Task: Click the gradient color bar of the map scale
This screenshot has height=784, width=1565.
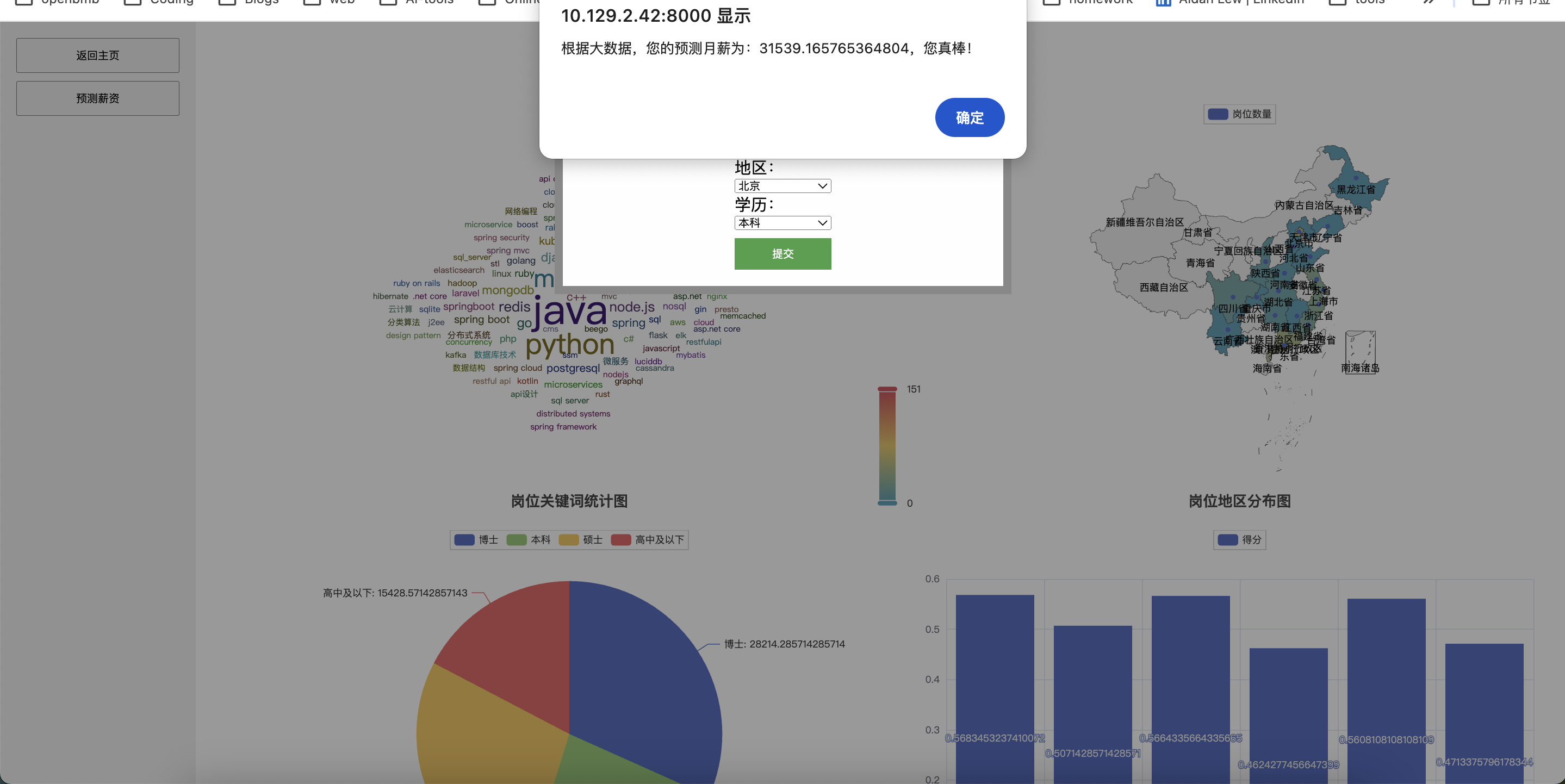Action: click(887, 446)
